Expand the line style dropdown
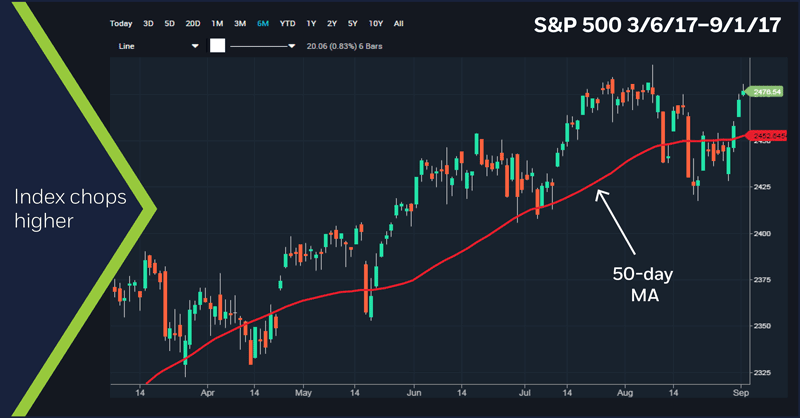 pyautogui.click(x=264, y=46)
